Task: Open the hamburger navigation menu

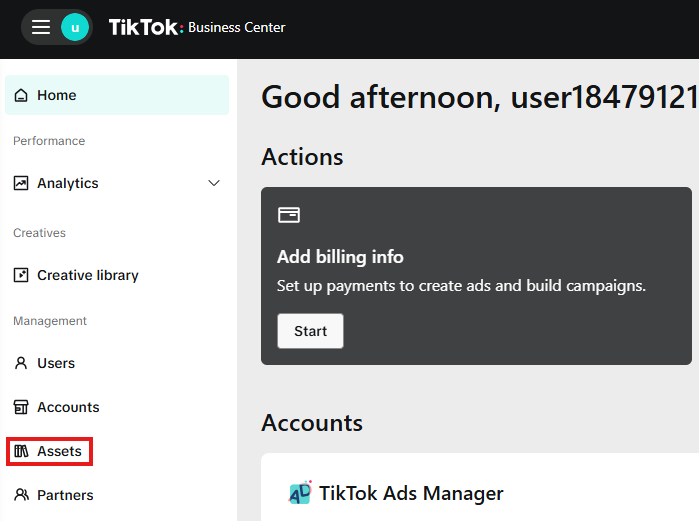Action: point(41,27)
